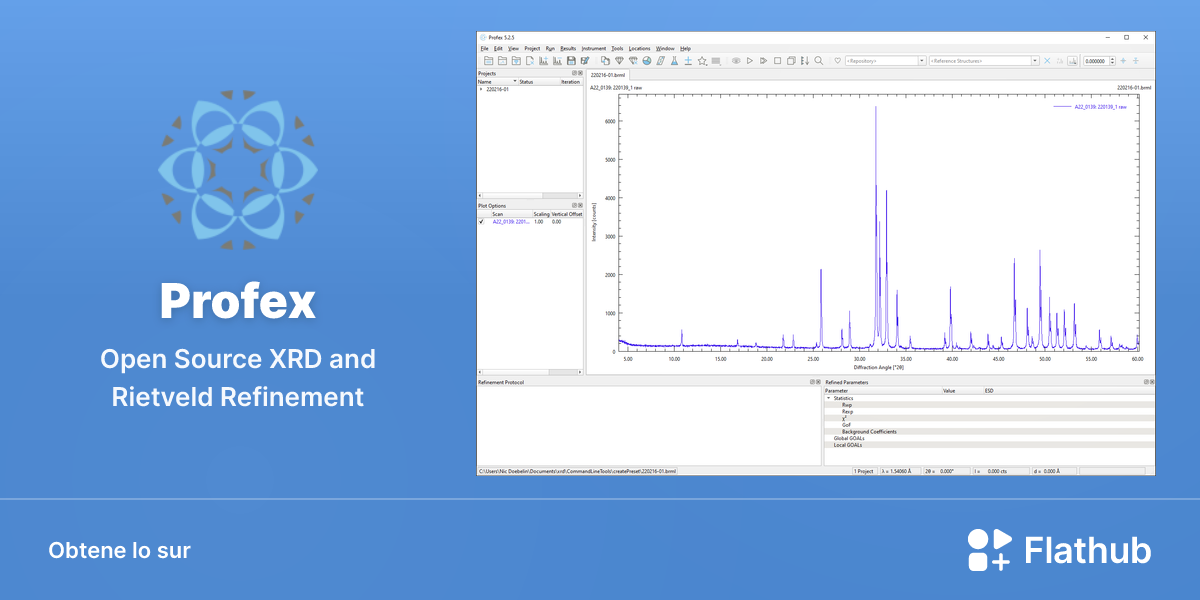Open the Tools menu
This screenshot has height=600, width=1200.
617,48
